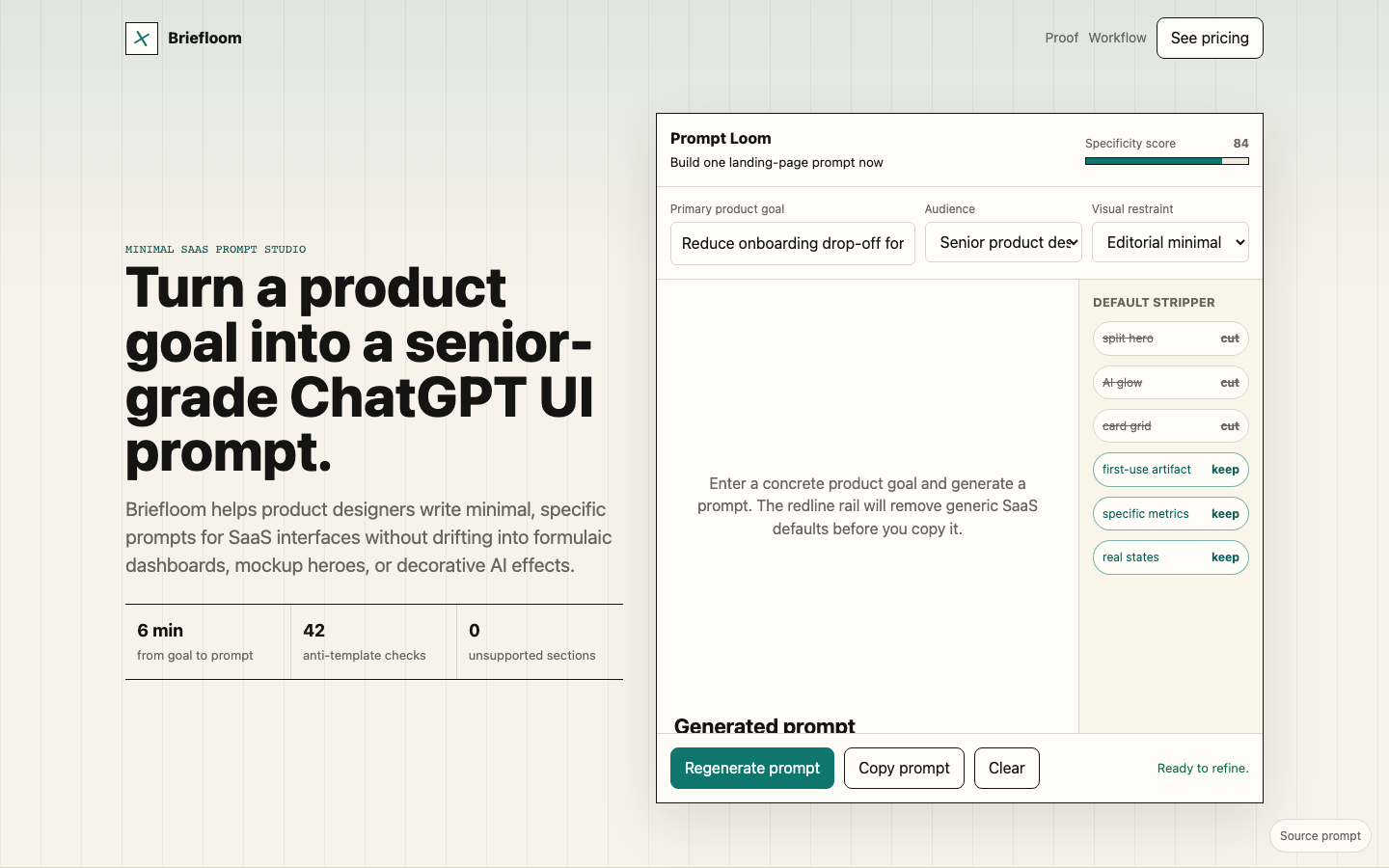Open the Proof nav link
Screen dimensions: 1389x868
coord(1061,38)
